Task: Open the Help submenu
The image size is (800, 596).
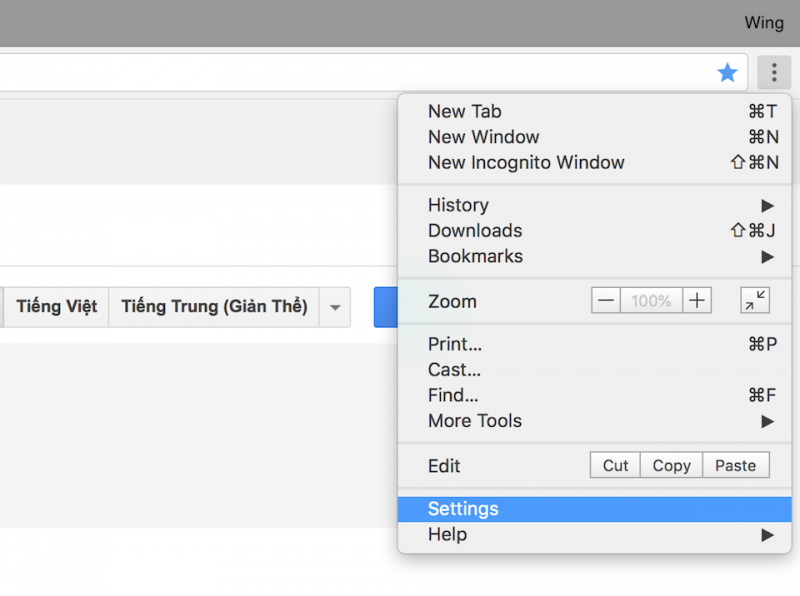Action: (600, 534)
